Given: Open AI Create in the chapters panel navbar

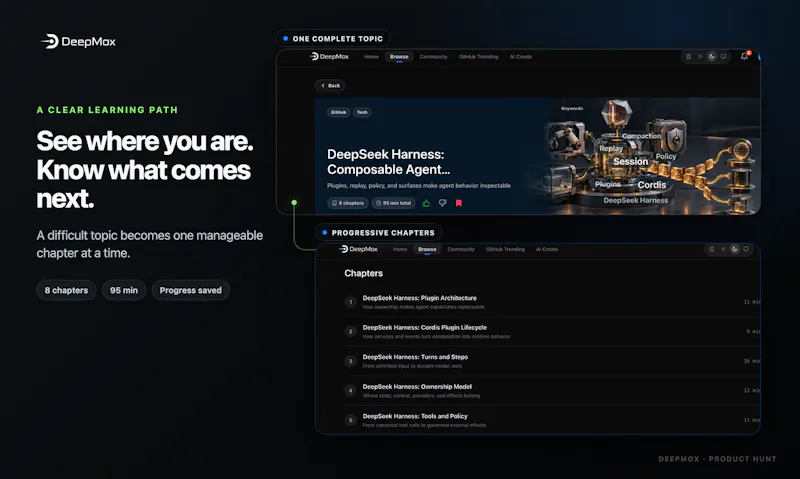Looking at the screenshot, I should 547,249.
